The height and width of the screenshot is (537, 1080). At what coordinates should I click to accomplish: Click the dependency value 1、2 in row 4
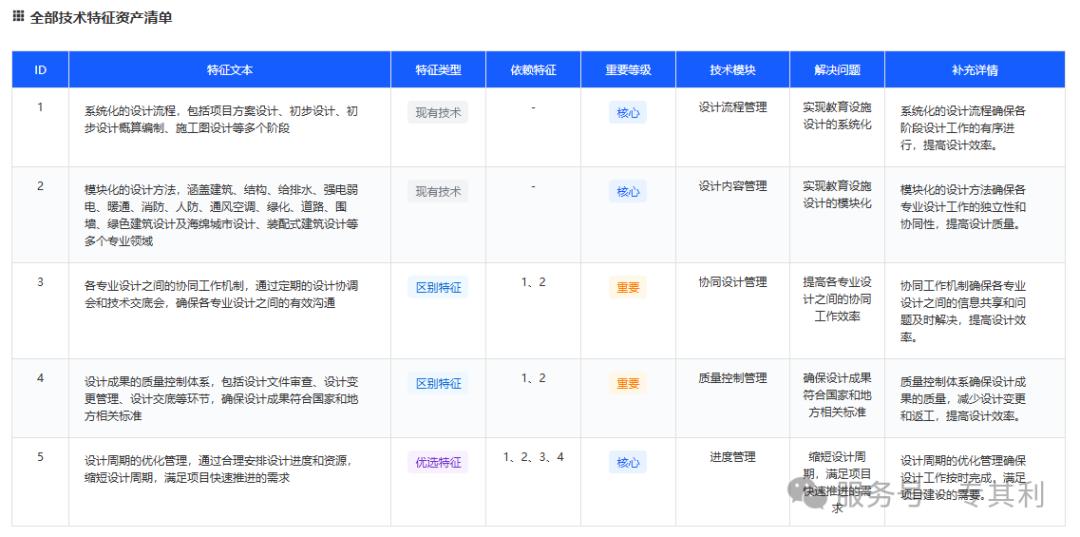tap(533, 377)
